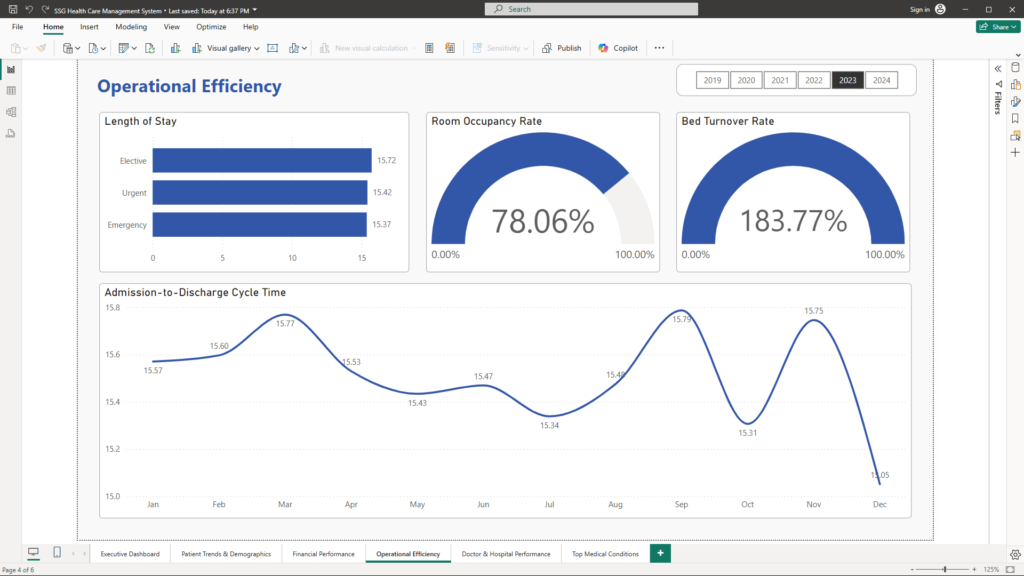The image size is (1024, 576).
Task: Open the Model view icon
Action: [x=11, y=112]
